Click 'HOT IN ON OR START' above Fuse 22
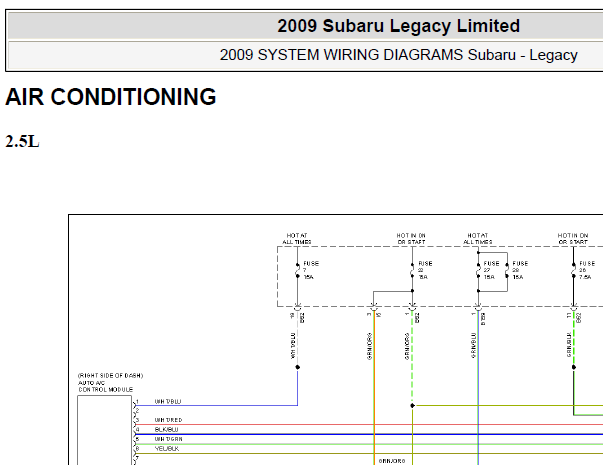Screen dimensions: 603x465 click(x=411, y=238)
